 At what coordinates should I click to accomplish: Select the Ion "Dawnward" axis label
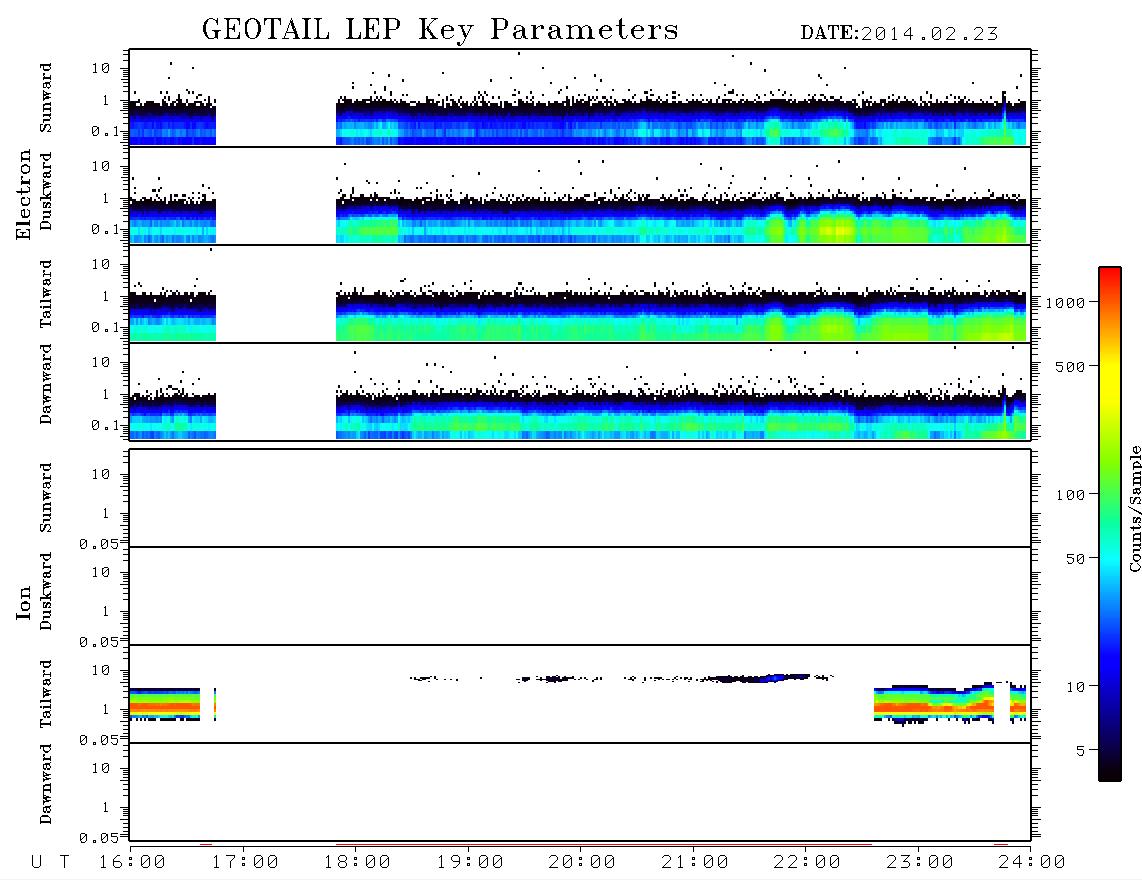46,784
